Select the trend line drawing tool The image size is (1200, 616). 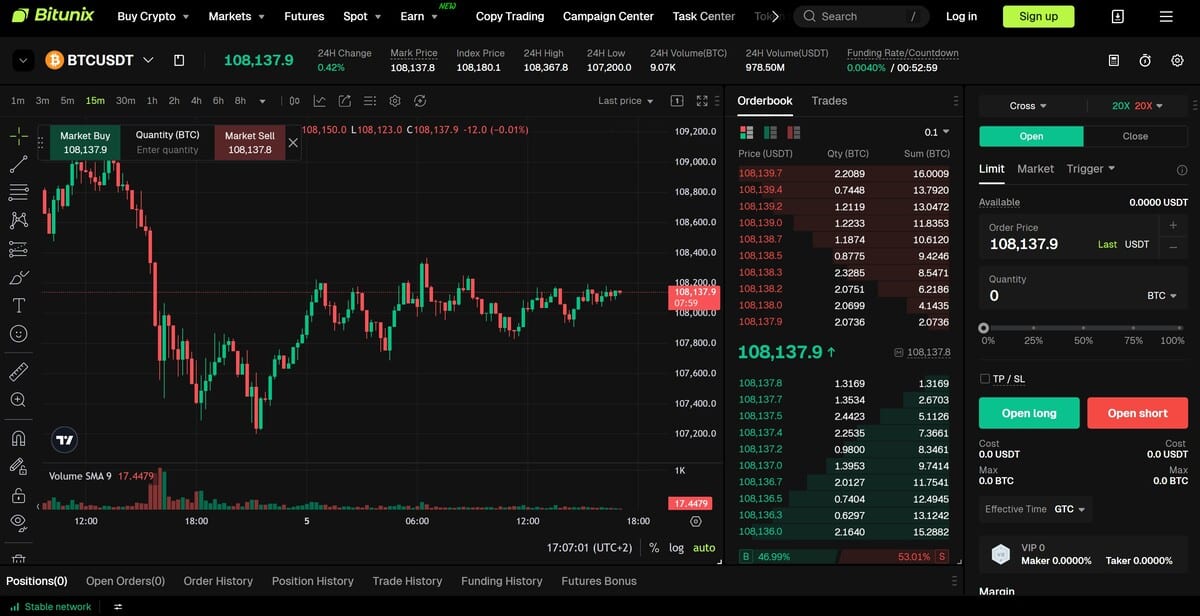(x=18, y=164)
